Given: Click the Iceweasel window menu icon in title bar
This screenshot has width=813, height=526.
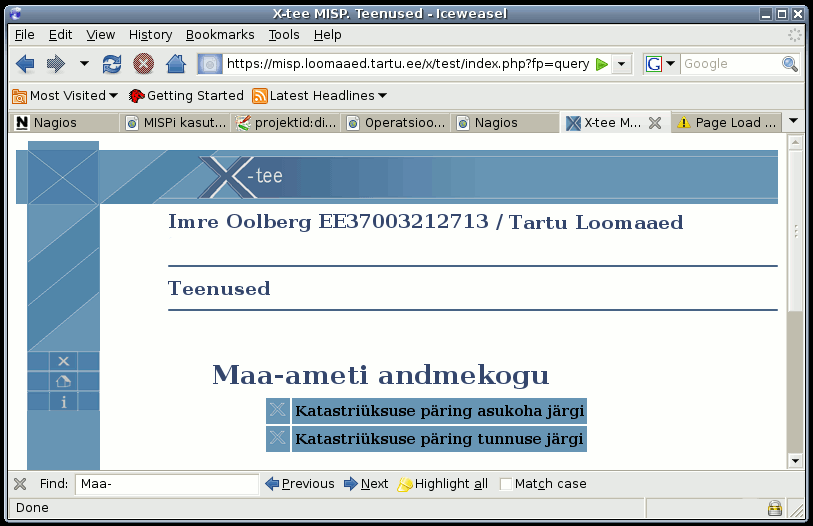Looking at the screenshot, I should tap(16, 13).
